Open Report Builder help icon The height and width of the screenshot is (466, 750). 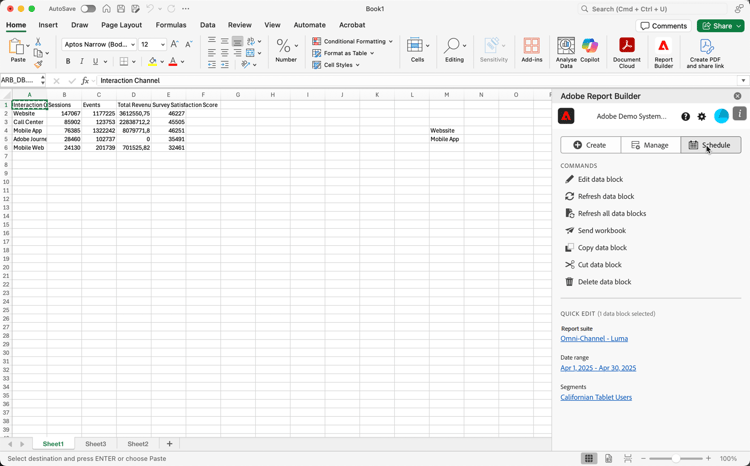click(685, 116)
